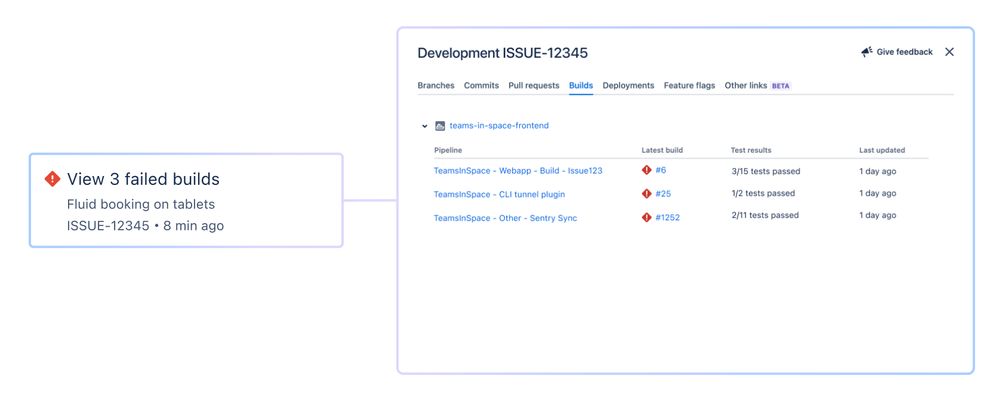
Task: Open the Other links beta tab
Action: pos(758,85)
